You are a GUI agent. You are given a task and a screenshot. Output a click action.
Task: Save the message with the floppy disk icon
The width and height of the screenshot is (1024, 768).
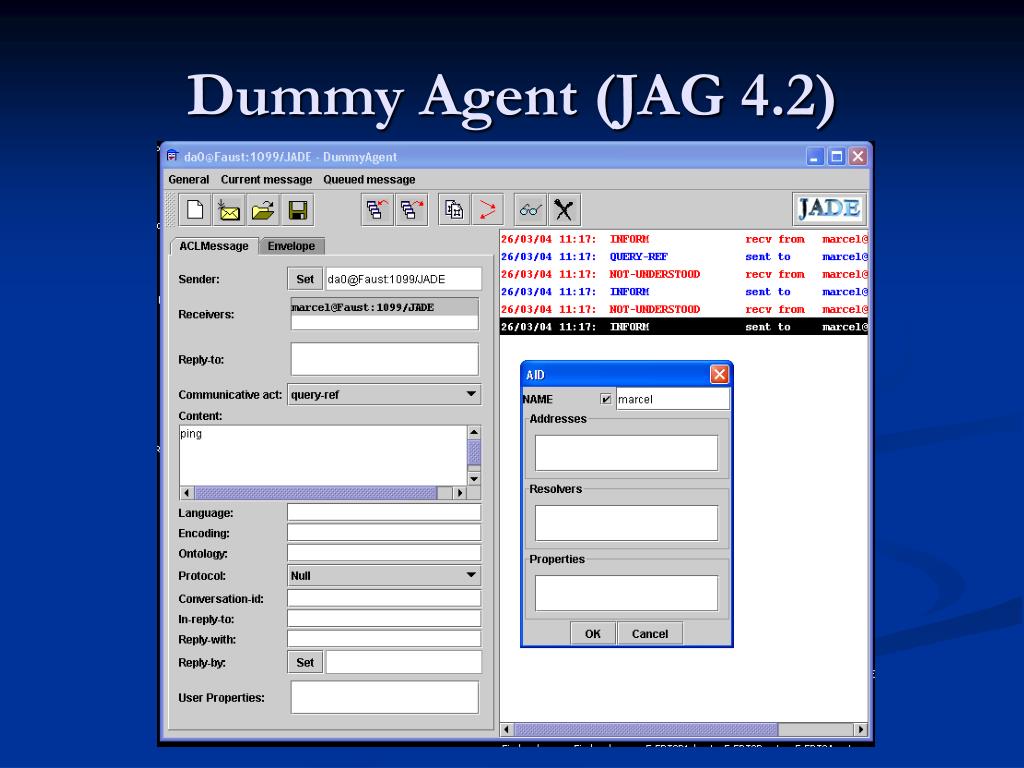pos(298,210)
